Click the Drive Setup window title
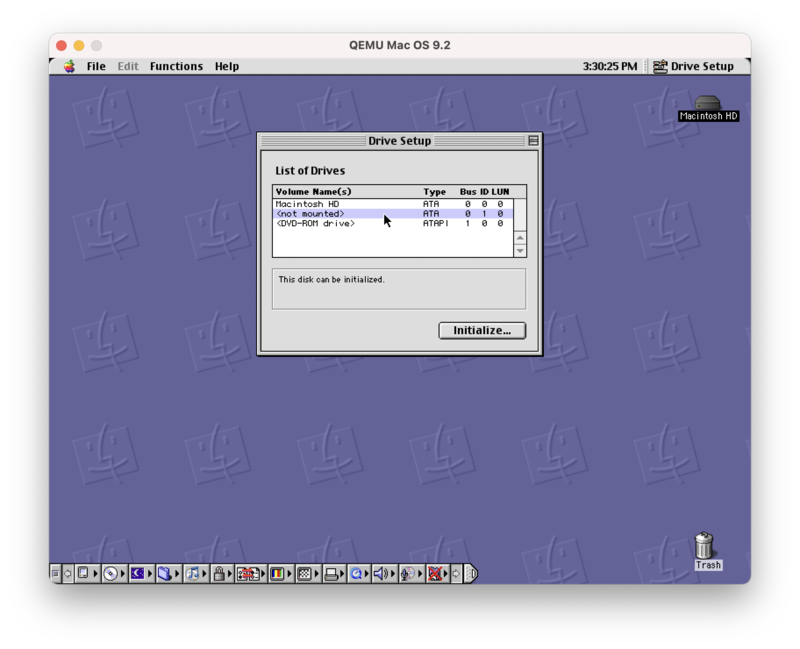The width and height of the screenshot is (800, 649). 399,141
